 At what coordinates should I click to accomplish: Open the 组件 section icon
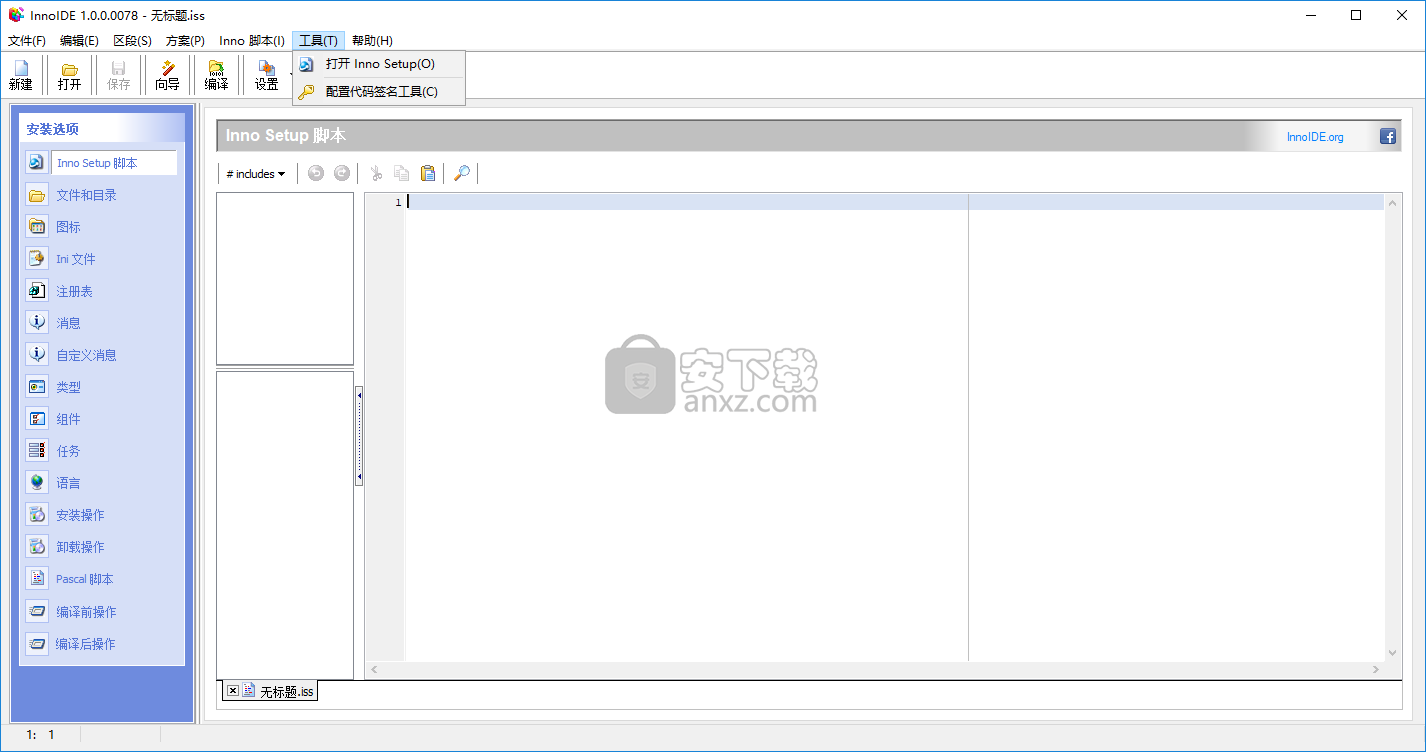point(37,419)
